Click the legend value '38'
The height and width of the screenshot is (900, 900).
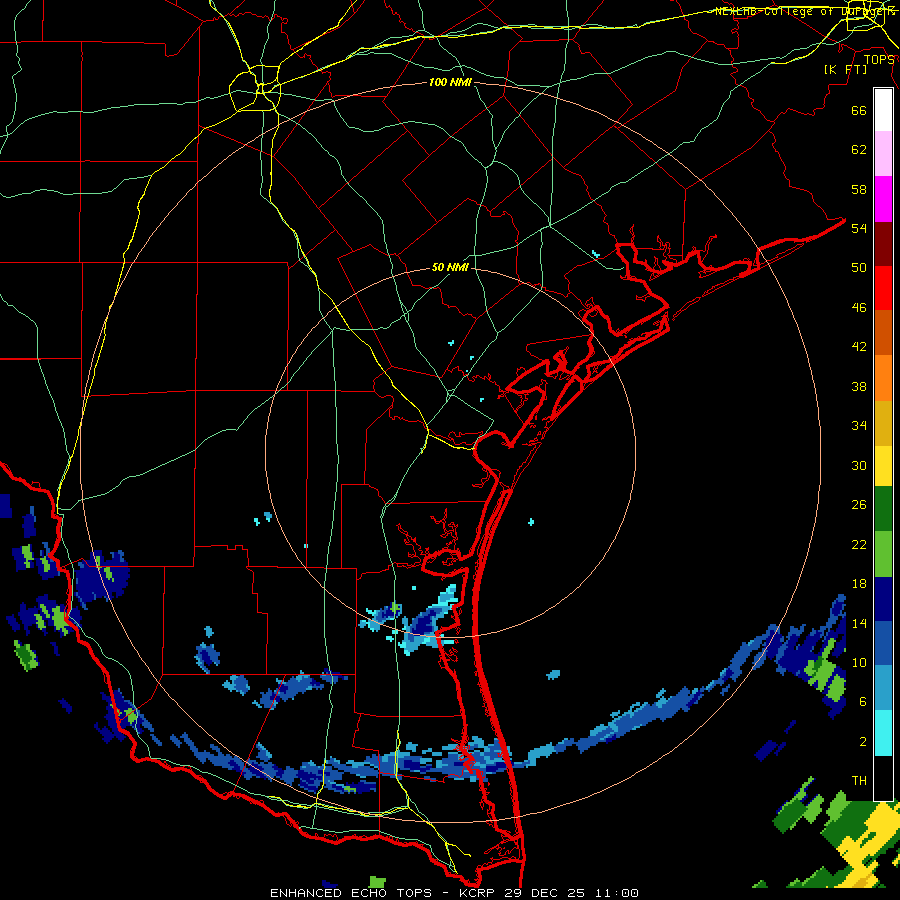pyautogui.click(x=859, y=386)
